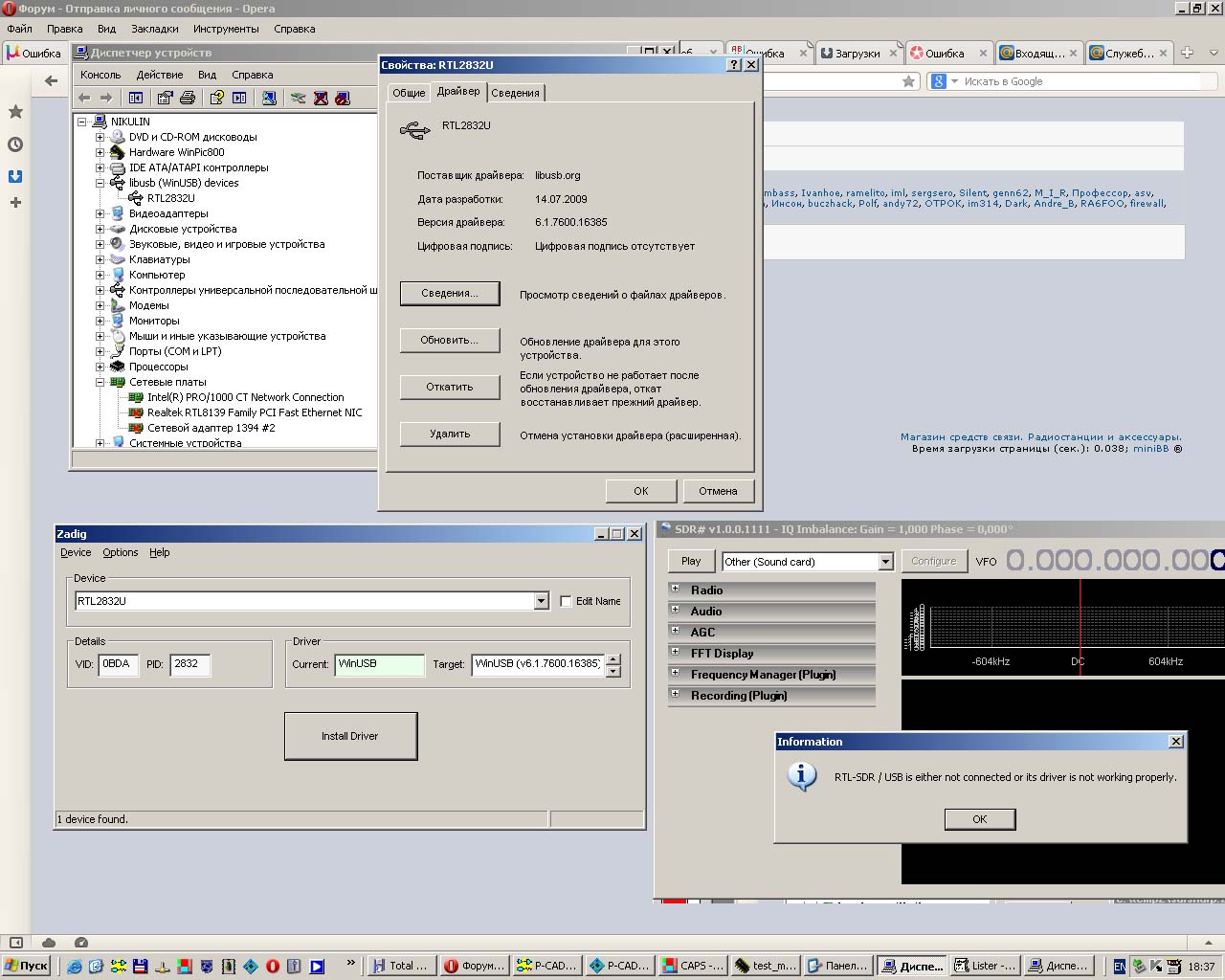Open Zadig device dropdown list
Screen dimensions: 1225x980
(x=541, y=601)
